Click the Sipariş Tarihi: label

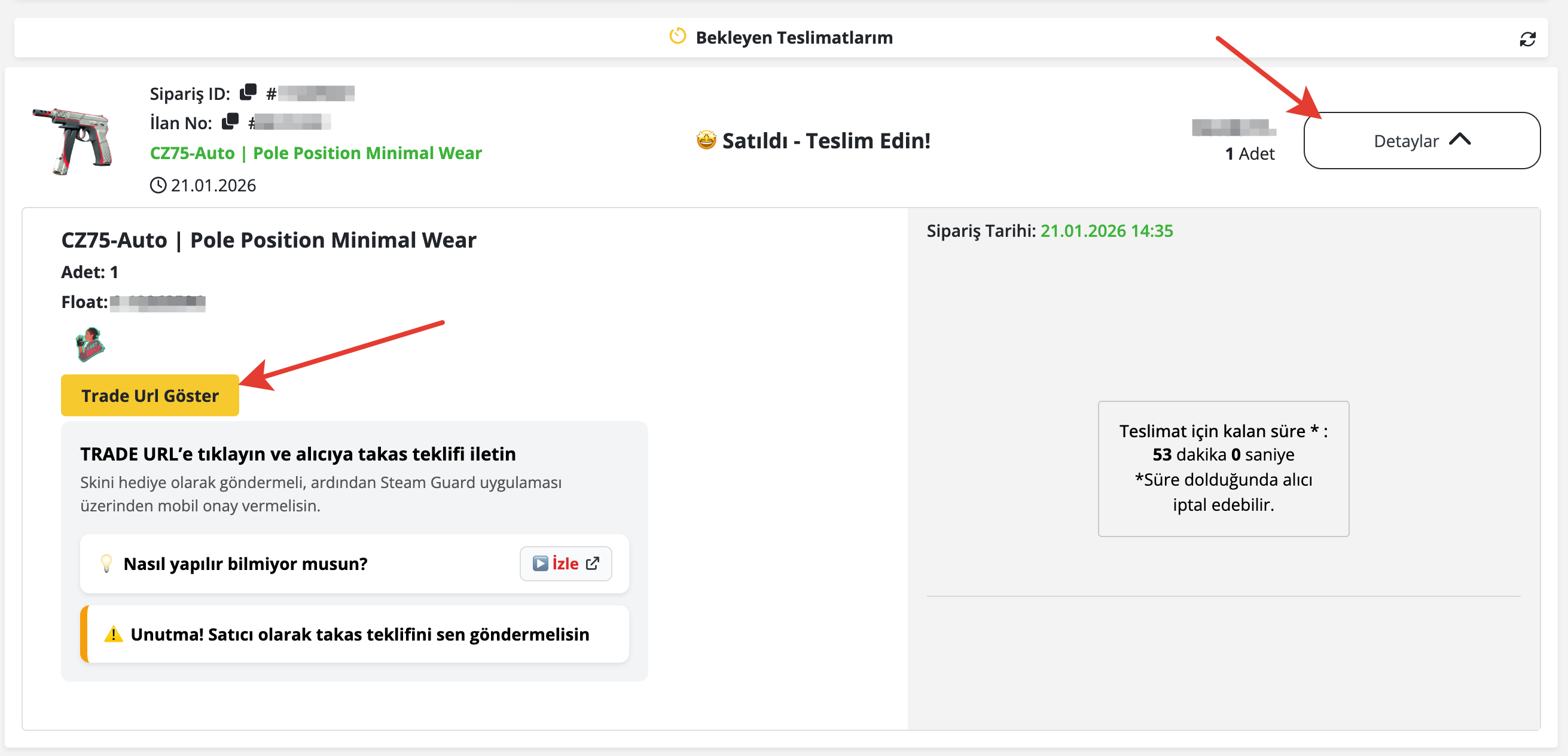(x=981, y=231)
